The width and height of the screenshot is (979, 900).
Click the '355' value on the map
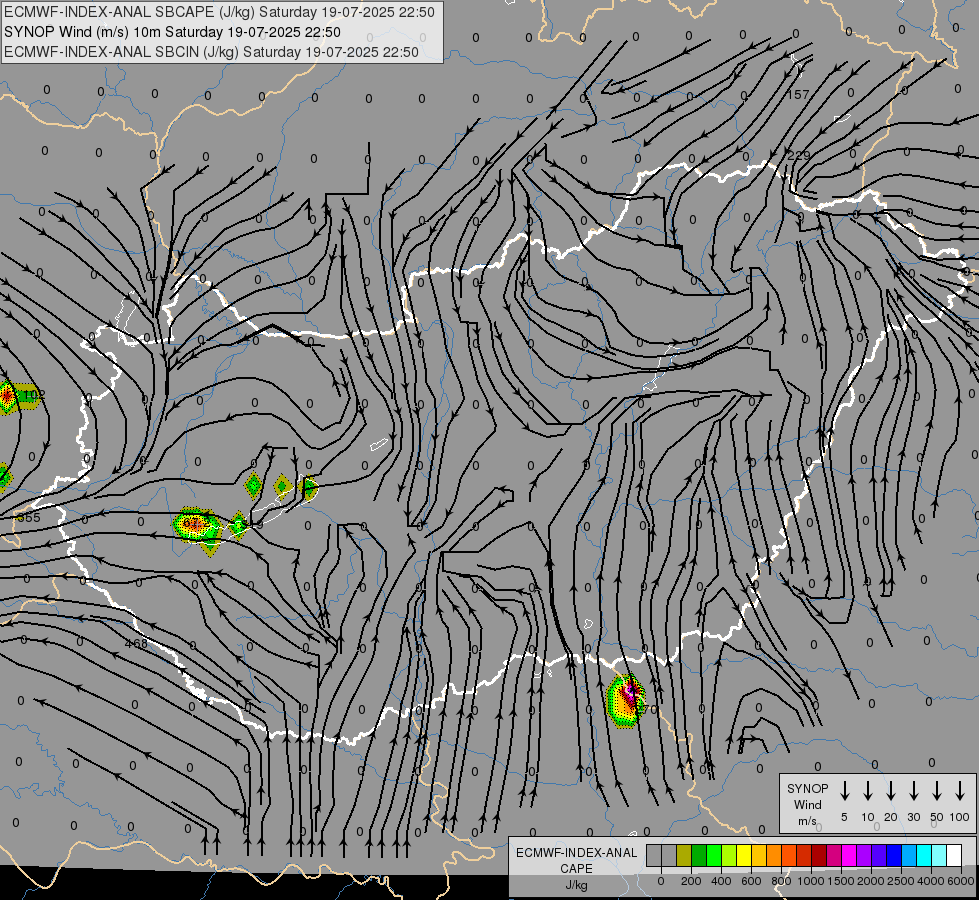[x=29, y=518]
